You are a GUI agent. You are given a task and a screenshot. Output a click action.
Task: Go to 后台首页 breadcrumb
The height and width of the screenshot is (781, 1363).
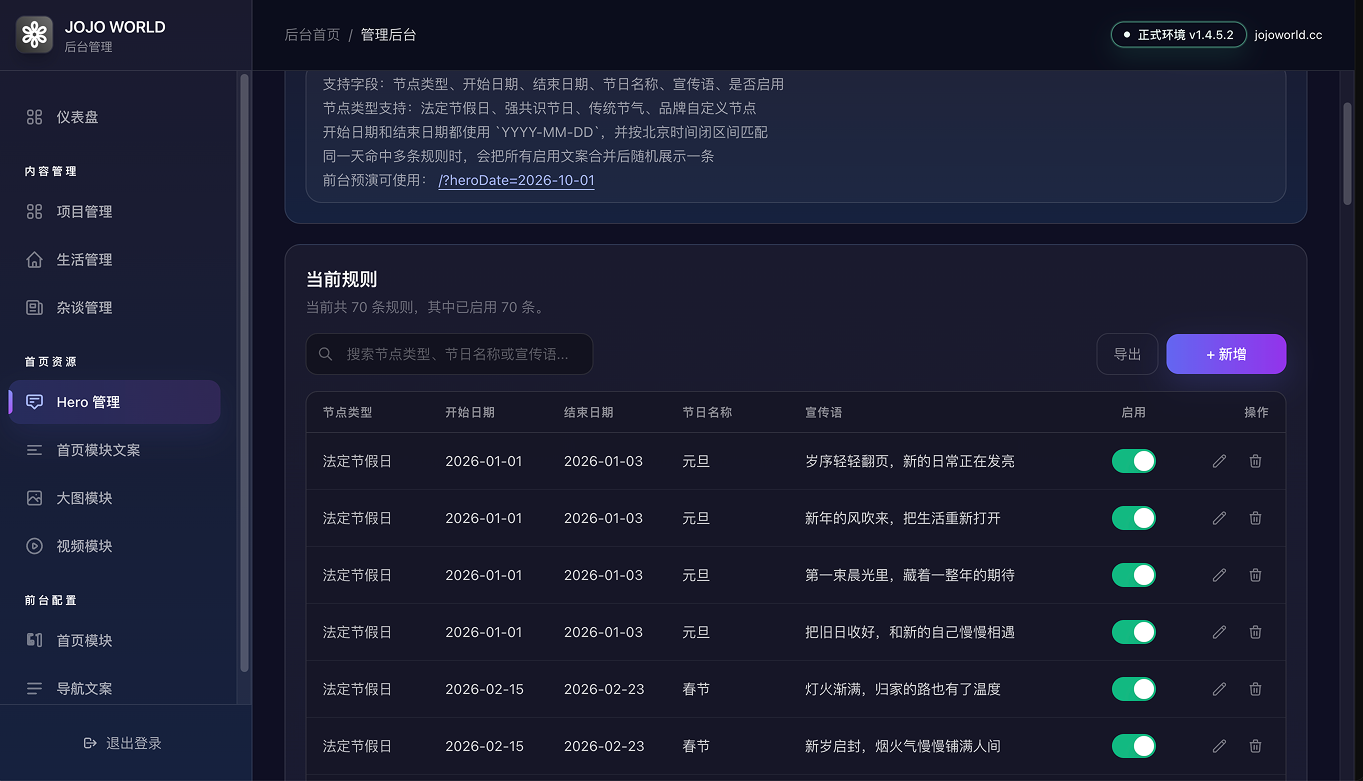click(312, 35)
